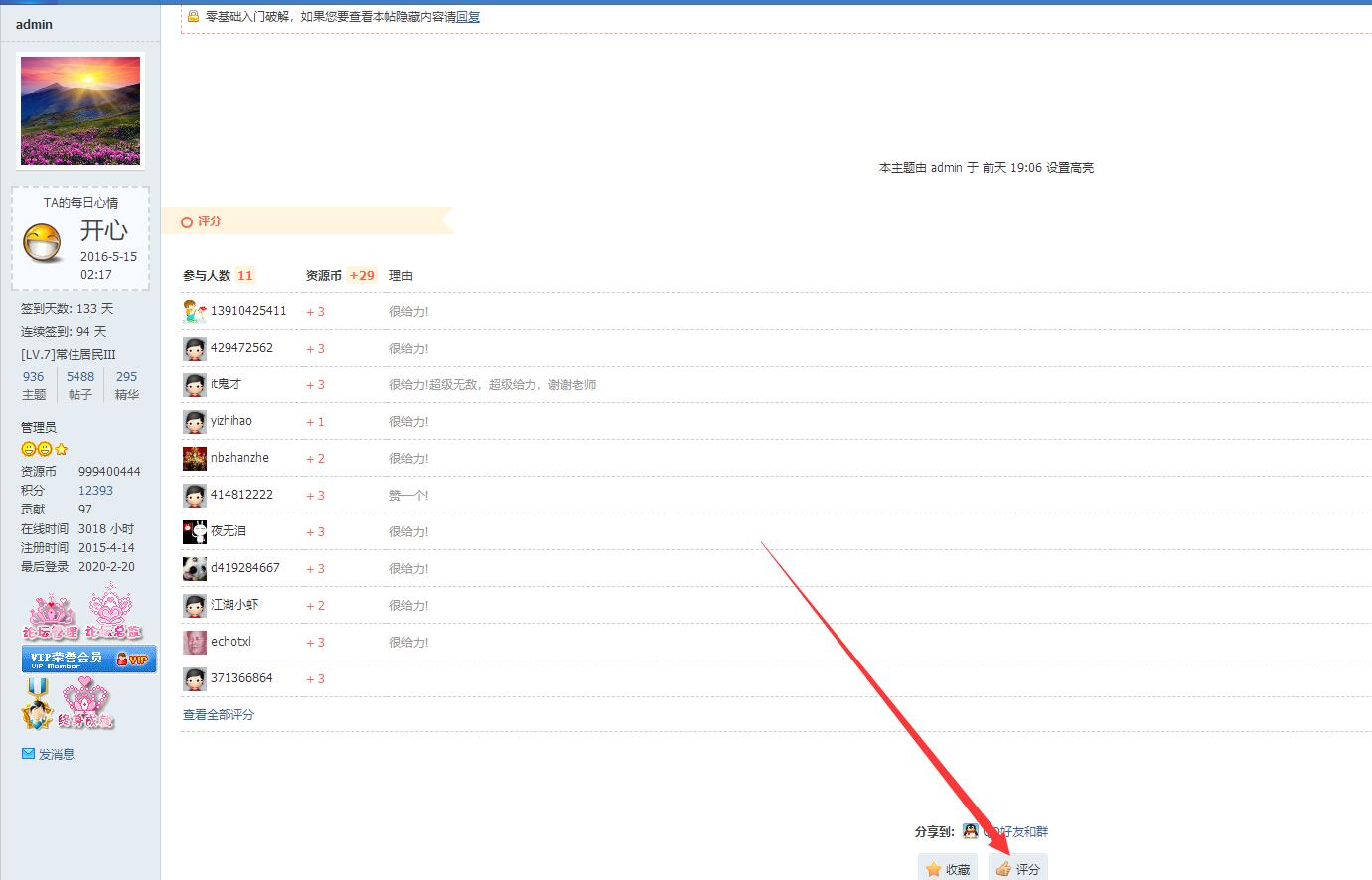
Task: Open avatar of user nbahanzhe
Action: click(195, 458)
